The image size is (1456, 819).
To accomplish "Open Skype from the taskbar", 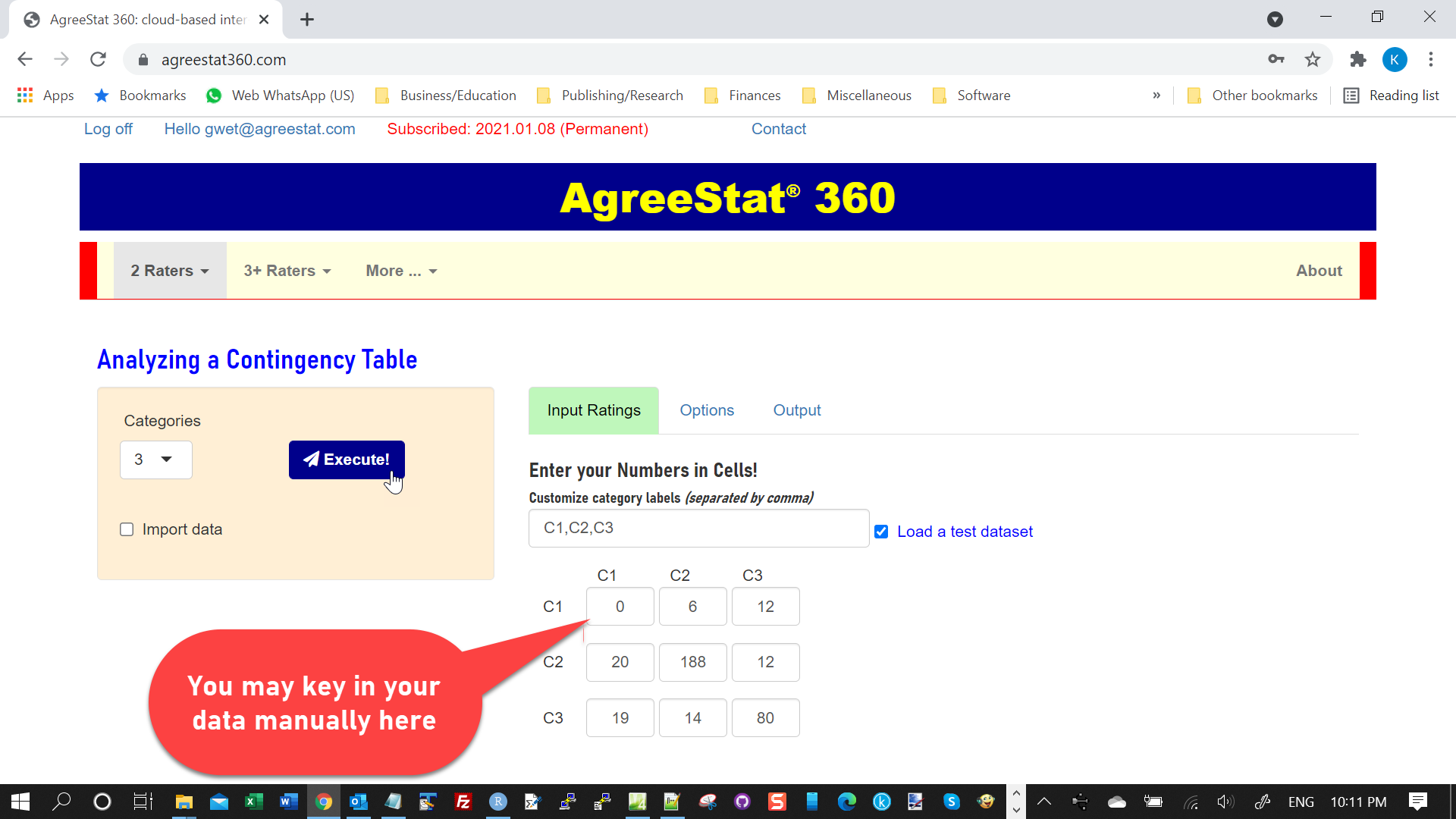I will [952, 802].
